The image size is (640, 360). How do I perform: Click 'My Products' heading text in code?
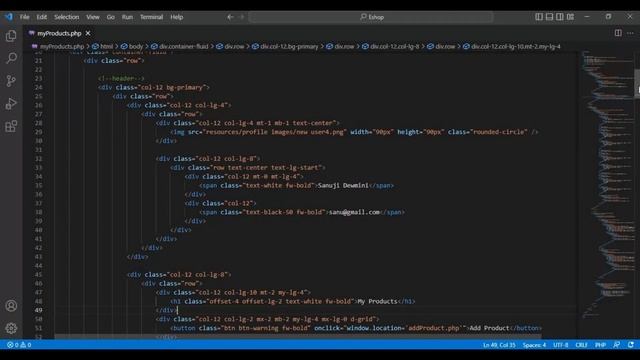coord(377,301)
